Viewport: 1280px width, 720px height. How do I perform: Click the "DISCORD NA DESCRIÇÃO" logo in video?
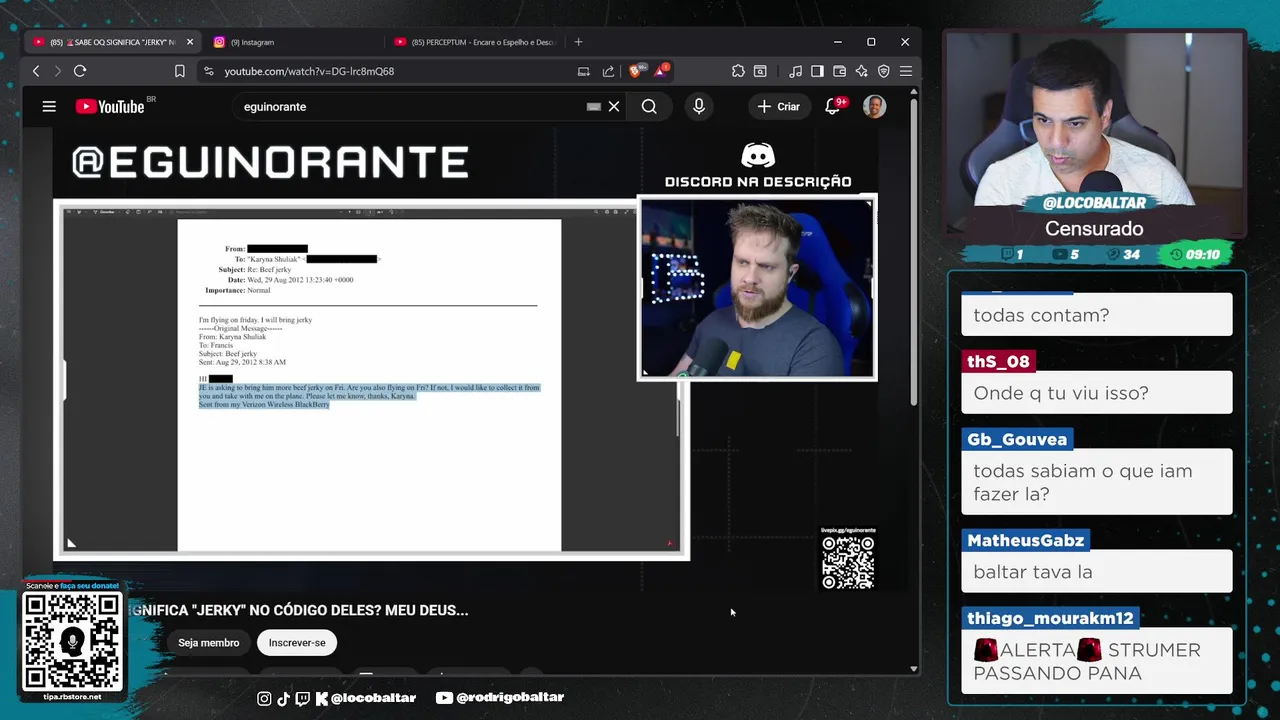(x=758, y=165)
